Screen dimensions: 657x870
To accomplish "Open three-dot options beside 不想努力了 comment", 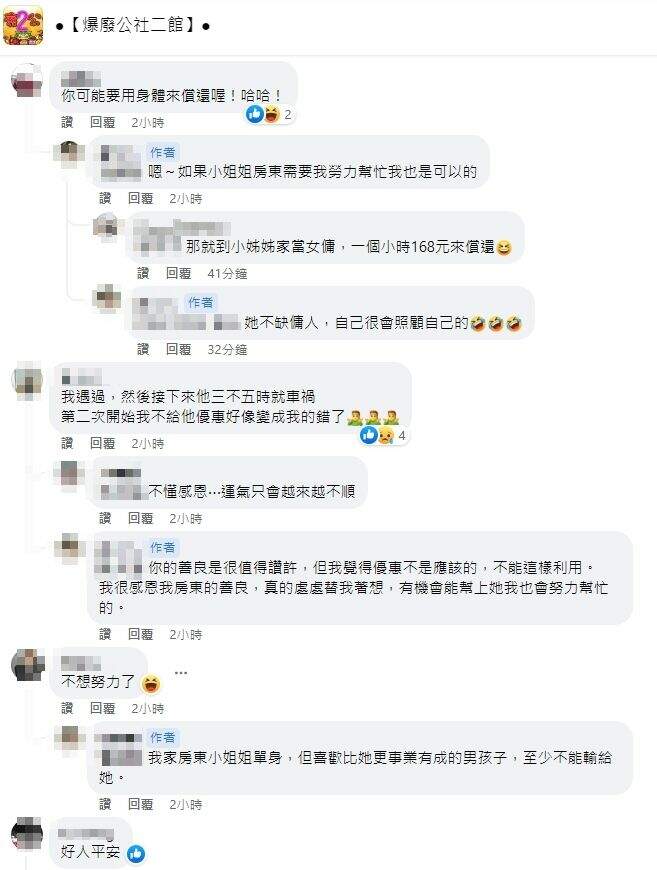I will [x=181, y=673].
